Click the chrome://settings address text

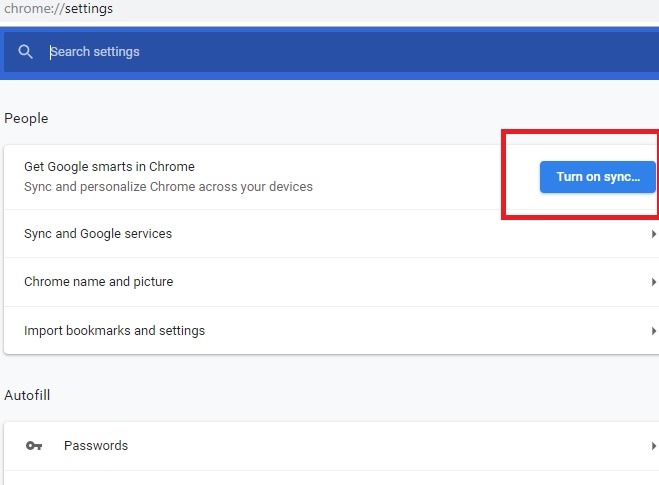click(58, 9)
